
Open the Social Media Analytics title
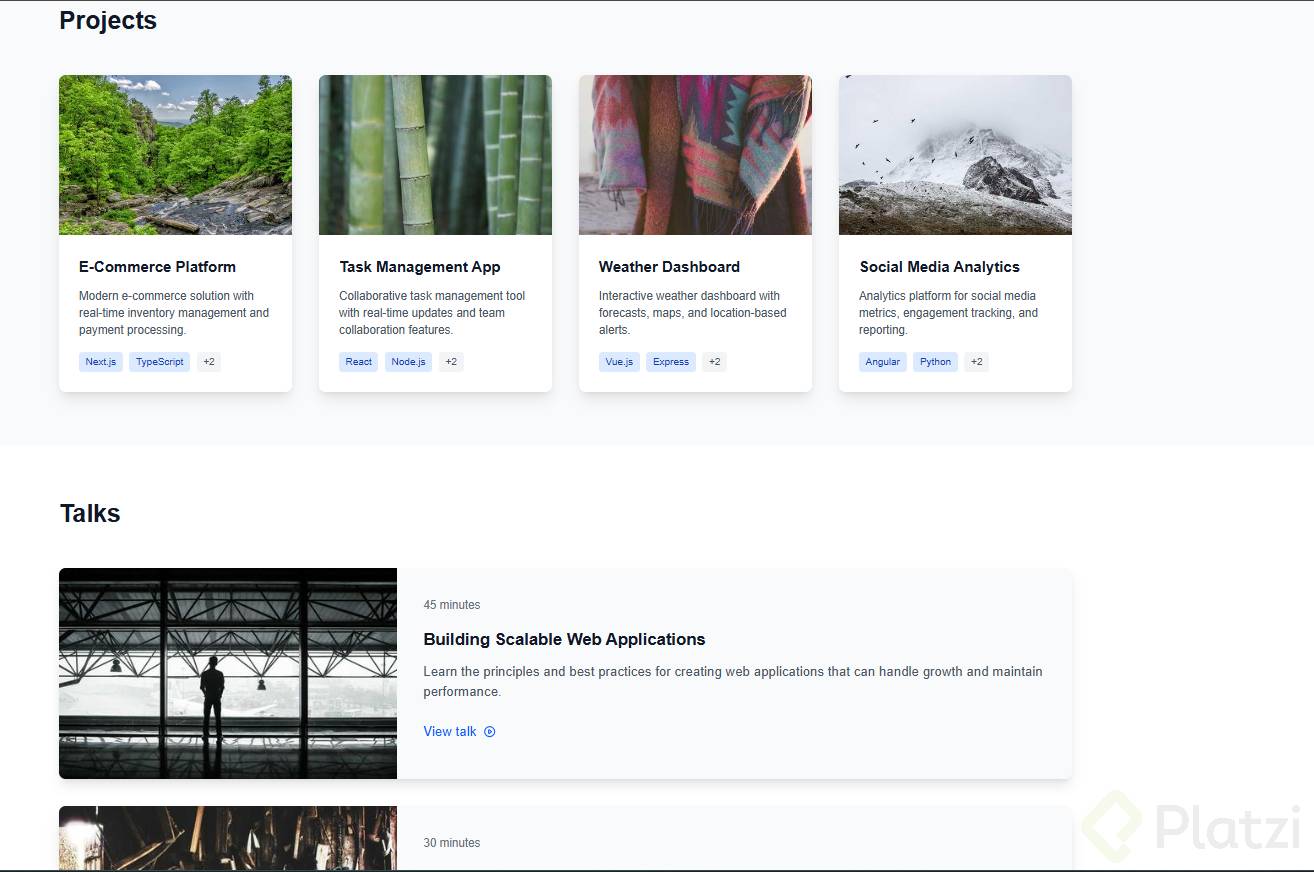coord(939,267)
